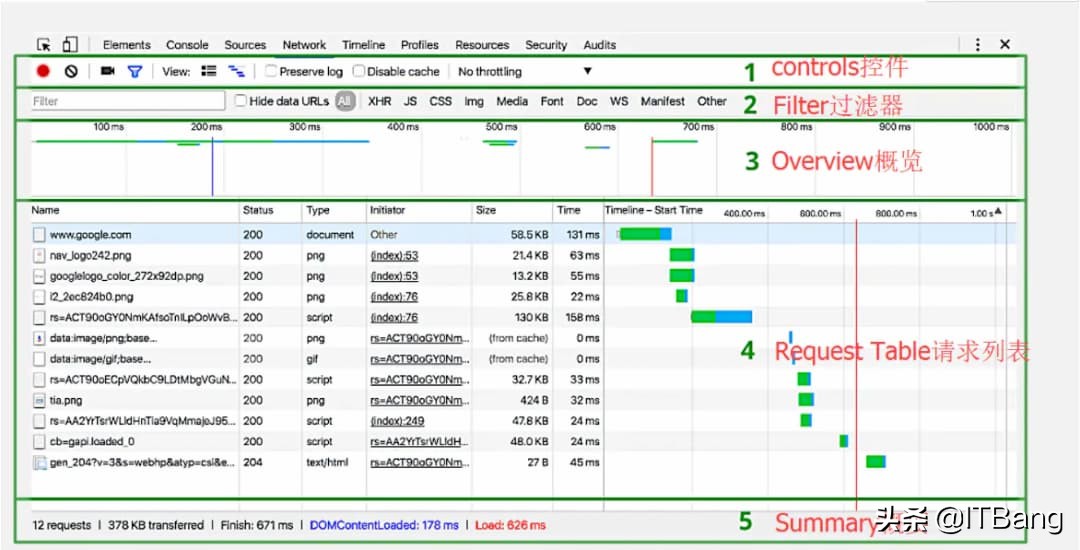Sort by the Timeline column arrow
The image size is (1080, 550).
(x=997, y=212)
